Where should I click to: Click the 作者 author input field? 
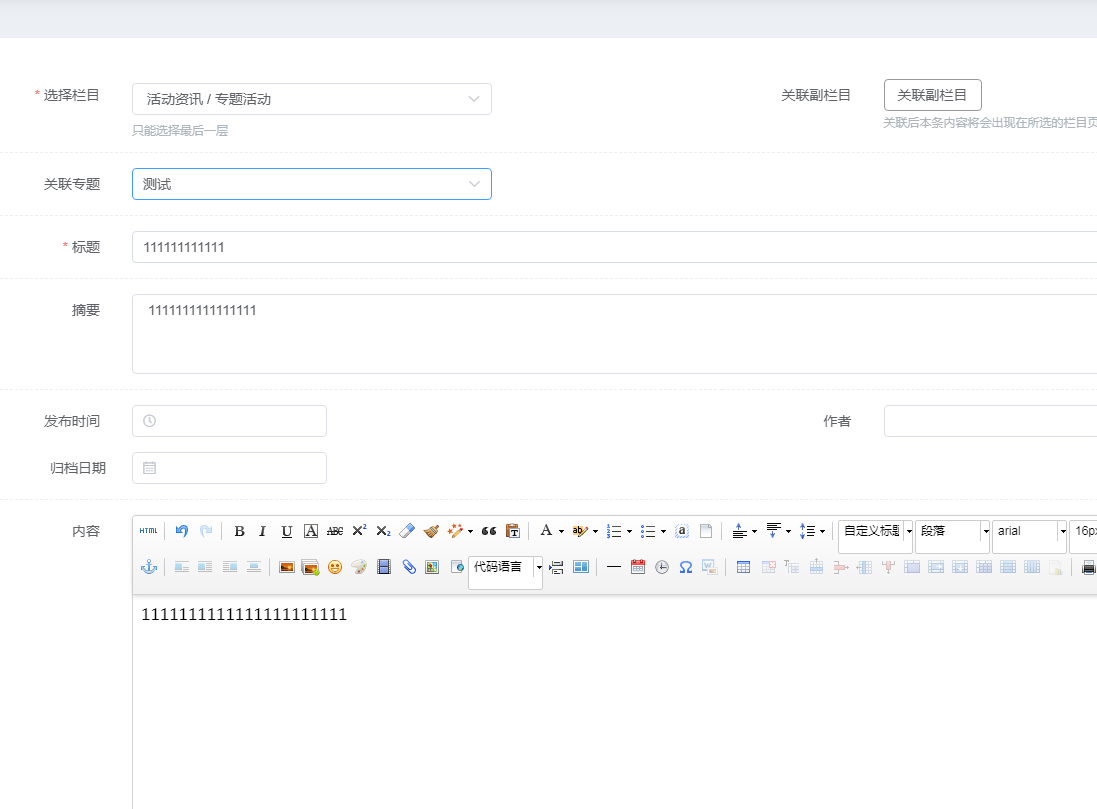991,421
